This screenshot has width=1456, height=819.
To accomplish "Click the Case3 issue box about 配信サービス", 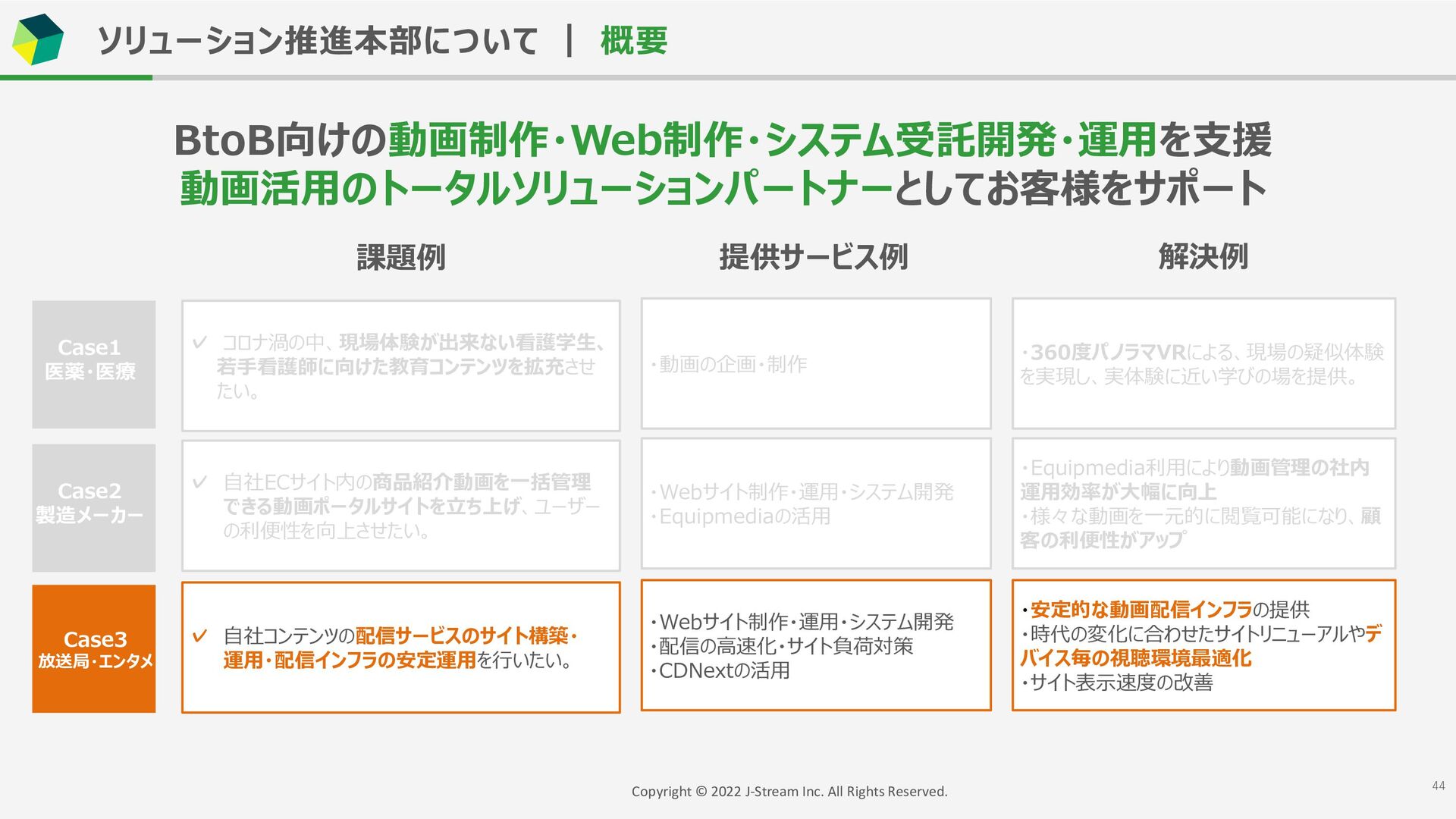I will (x=400, y=648).
